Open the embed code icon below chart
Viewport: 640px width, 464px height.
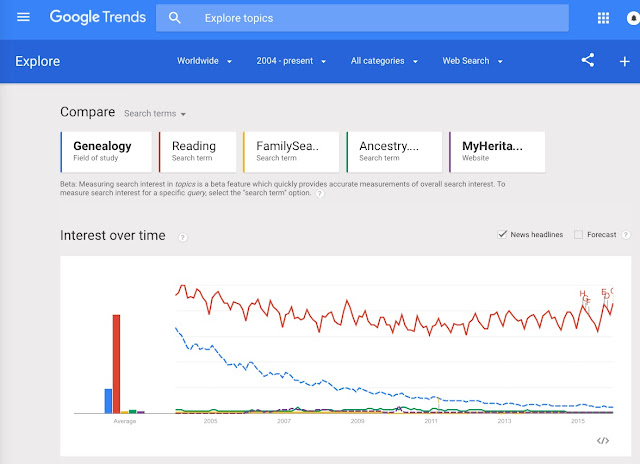point(603,440)
